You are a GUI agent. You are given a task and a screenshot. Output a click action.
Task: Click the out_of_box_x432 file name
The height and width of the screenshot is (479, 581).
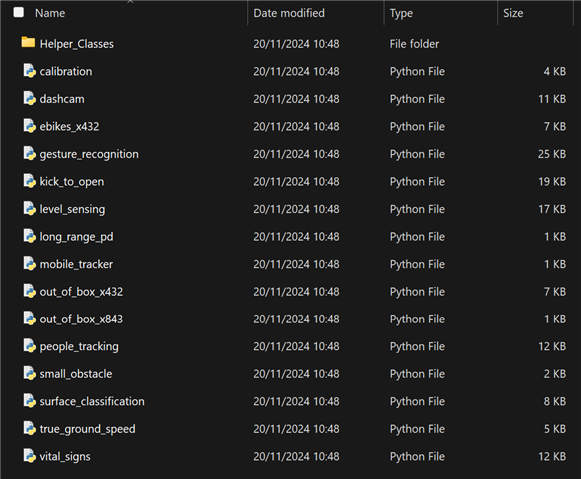pos(81,292)
